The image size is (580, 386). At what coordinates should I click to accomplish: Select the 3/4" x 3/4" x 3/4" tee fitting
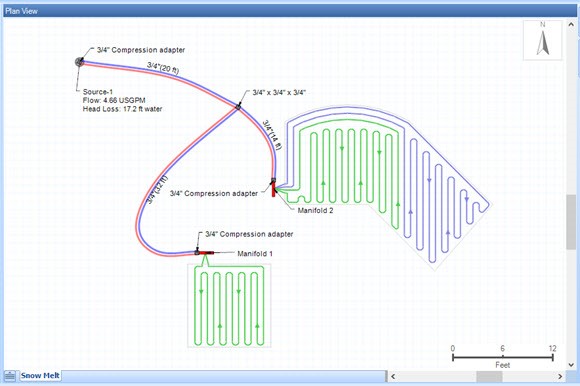point(238,107)
